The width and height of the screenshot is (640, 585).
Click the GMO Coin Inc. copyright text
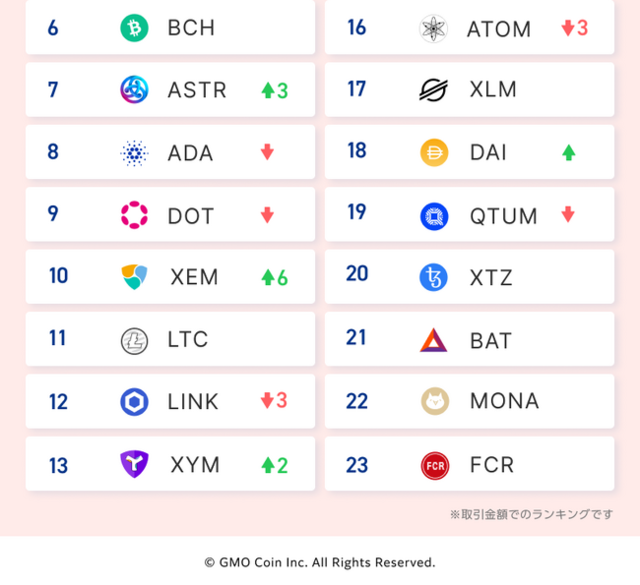point(320,563)
